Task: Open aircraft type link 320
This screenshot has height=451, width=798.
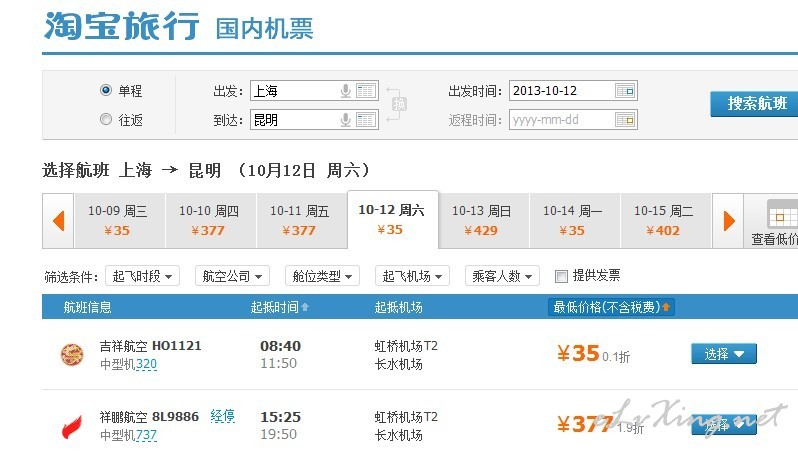Action: [x=146, y=364]
